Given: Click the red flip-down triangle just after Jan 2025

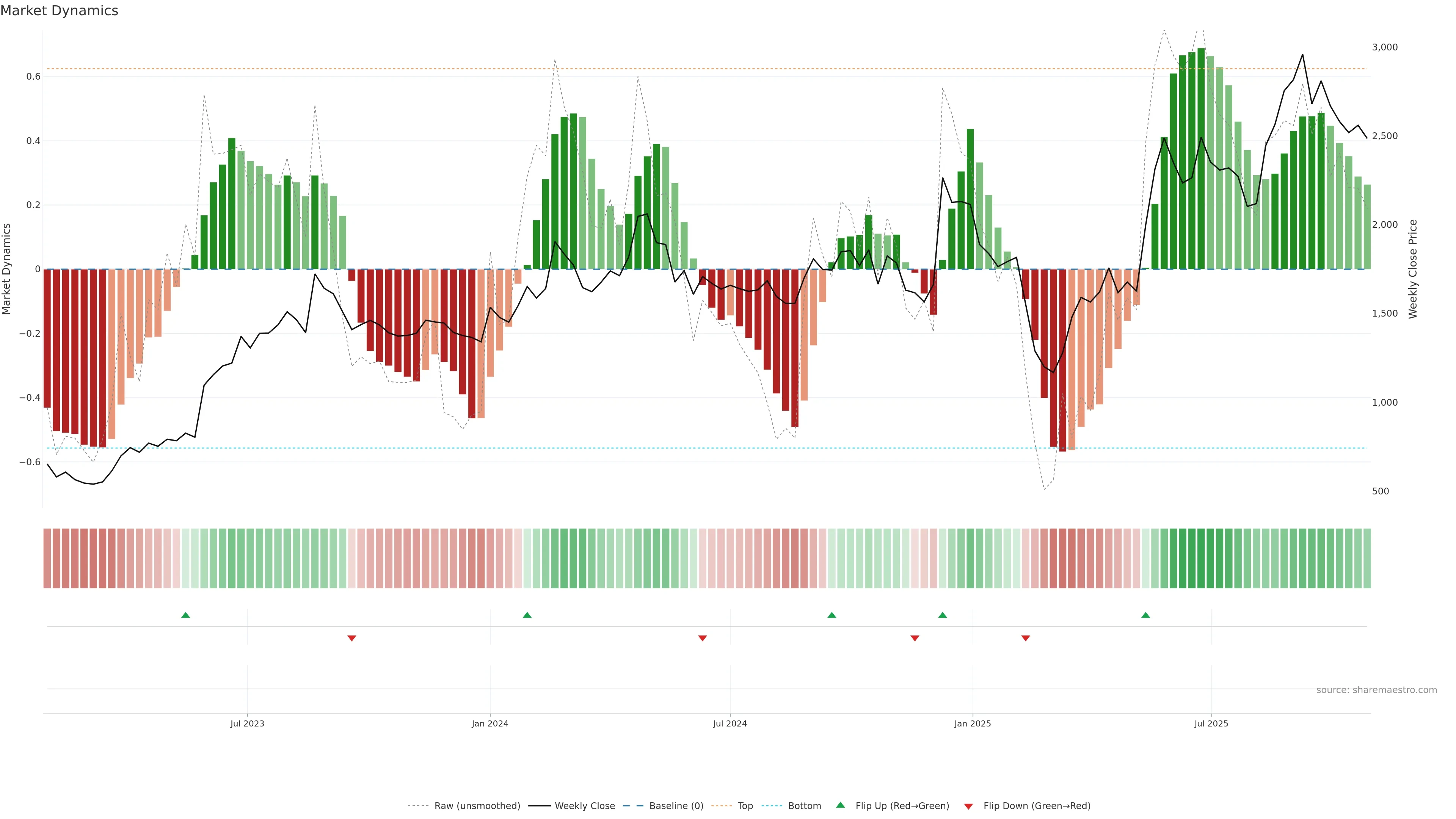Looking at the screenshot, I should (1025, 638).
